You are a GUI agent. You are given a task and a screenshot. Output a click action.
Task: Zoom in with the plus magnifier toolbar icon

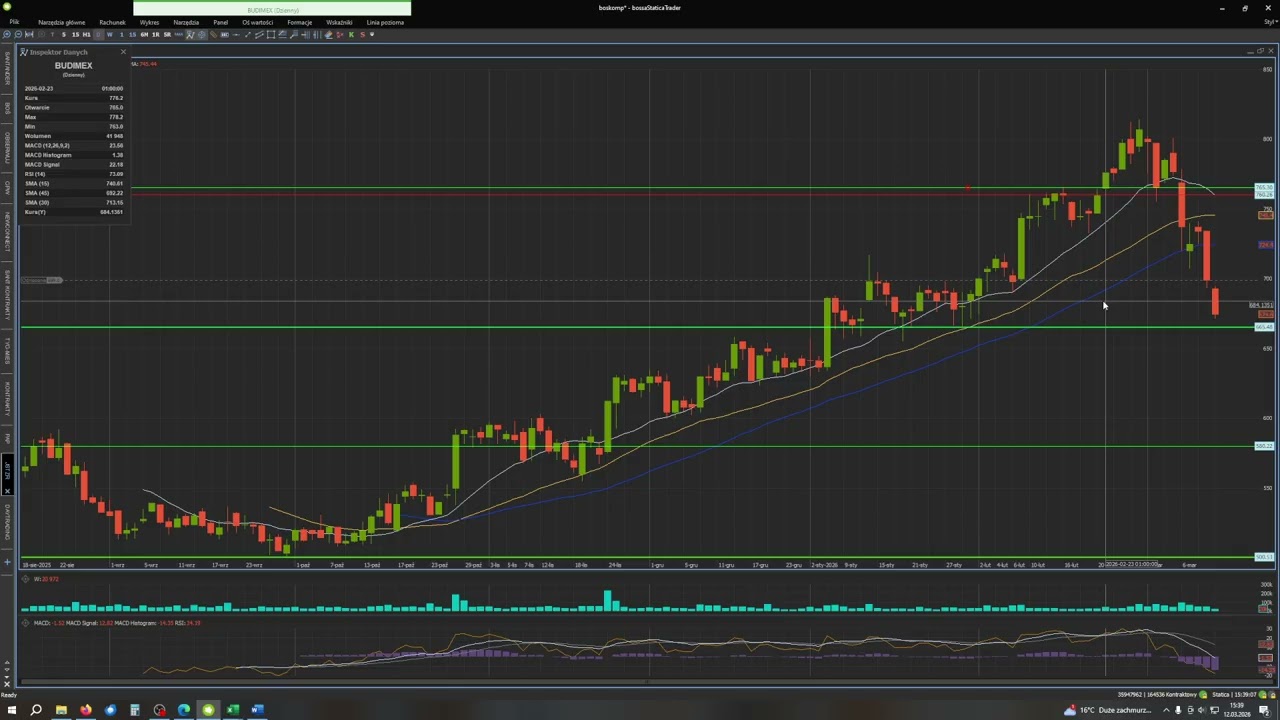tap(7, 34)
